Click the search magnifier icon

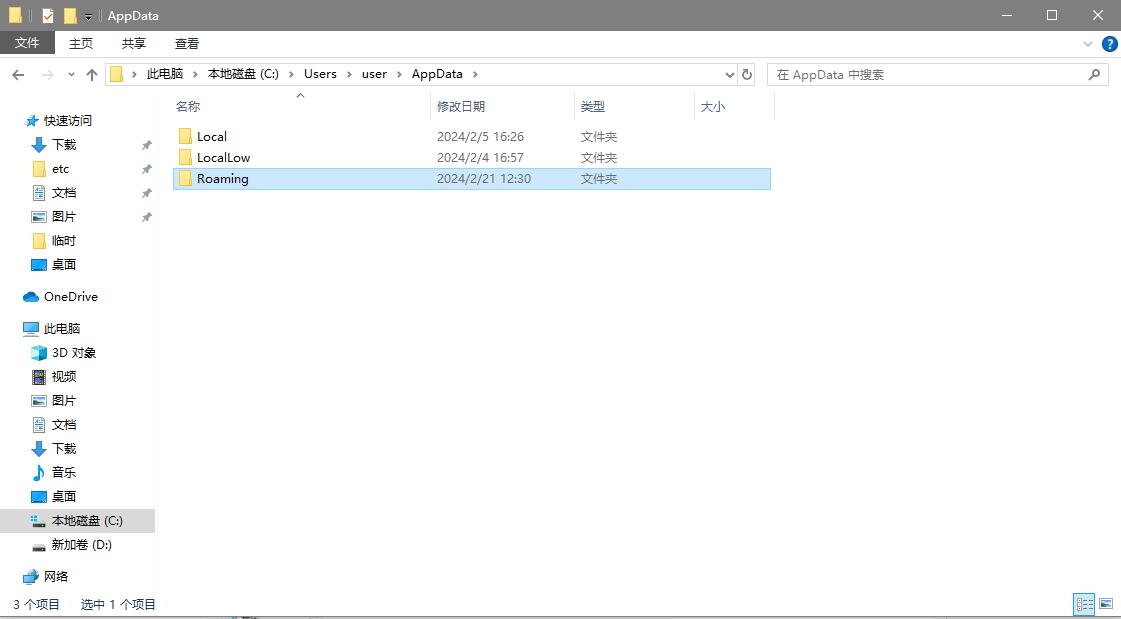coord(1094,74)
